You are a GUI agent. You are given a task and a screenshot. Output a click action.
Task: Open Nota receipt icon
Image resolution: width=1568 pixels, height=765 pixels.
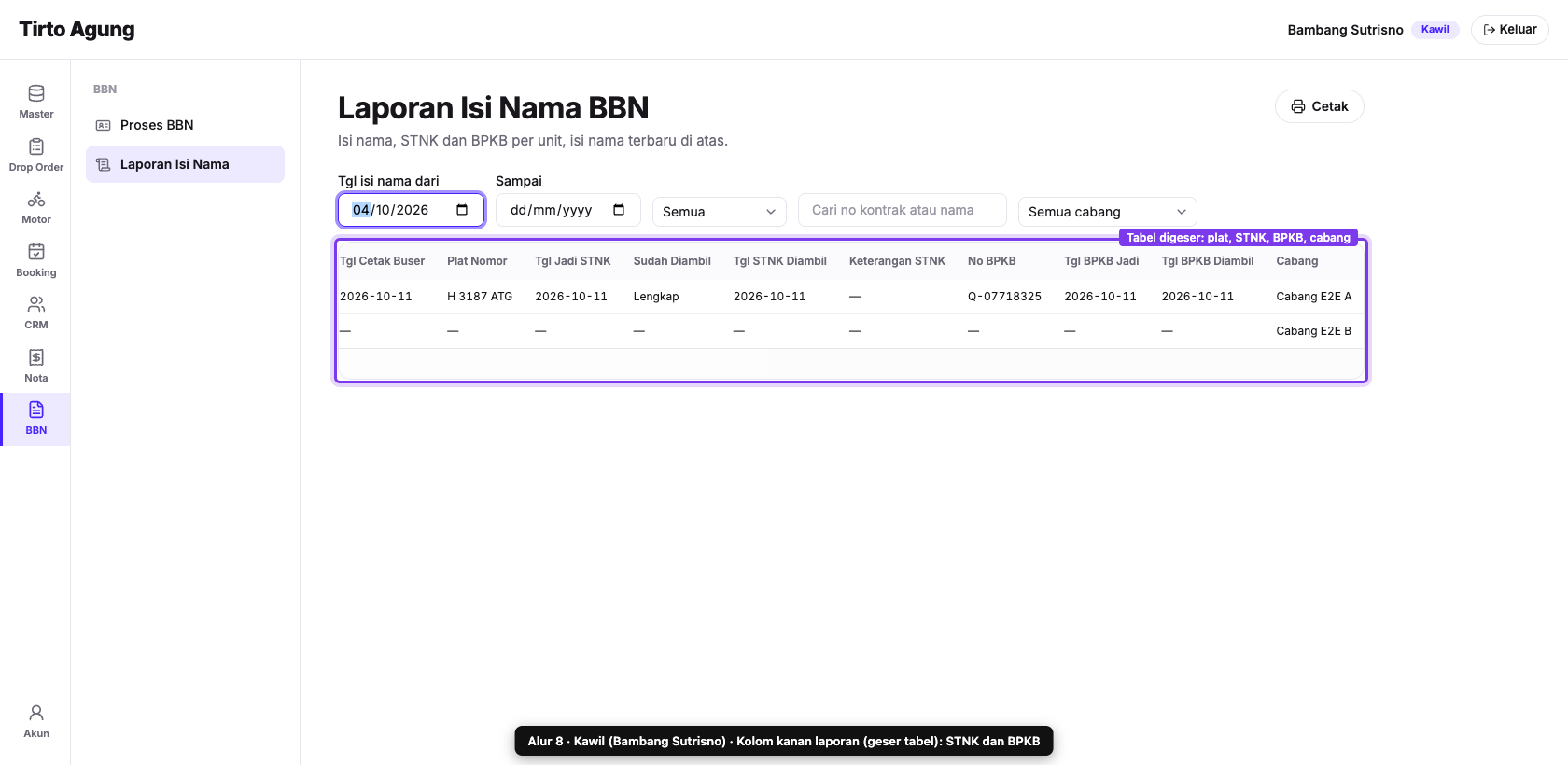[36, 357]
